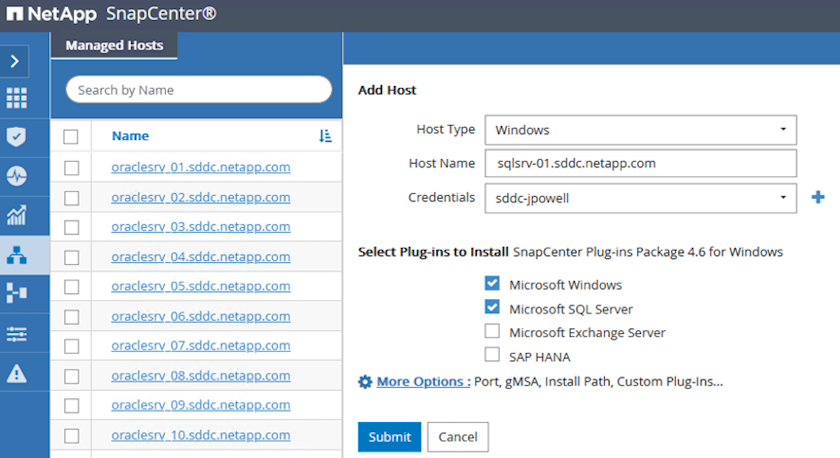Uncheck the Microsoft SQL Server plug-in
Screen dimensions: 840x458
492,308
